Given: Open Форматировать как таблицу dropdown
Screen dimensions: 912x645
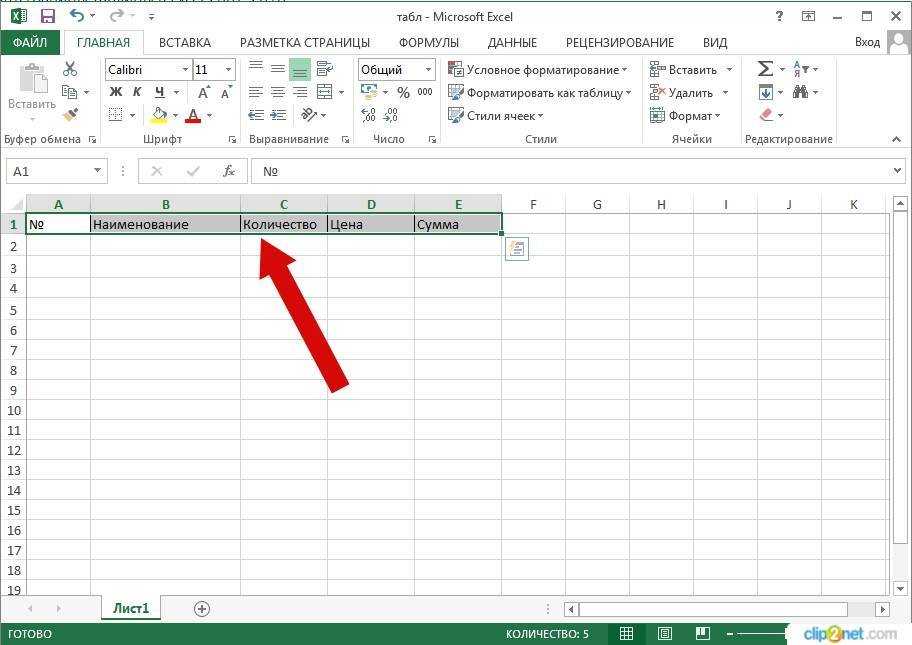Looking at the screenshot, I should (540, 92).
